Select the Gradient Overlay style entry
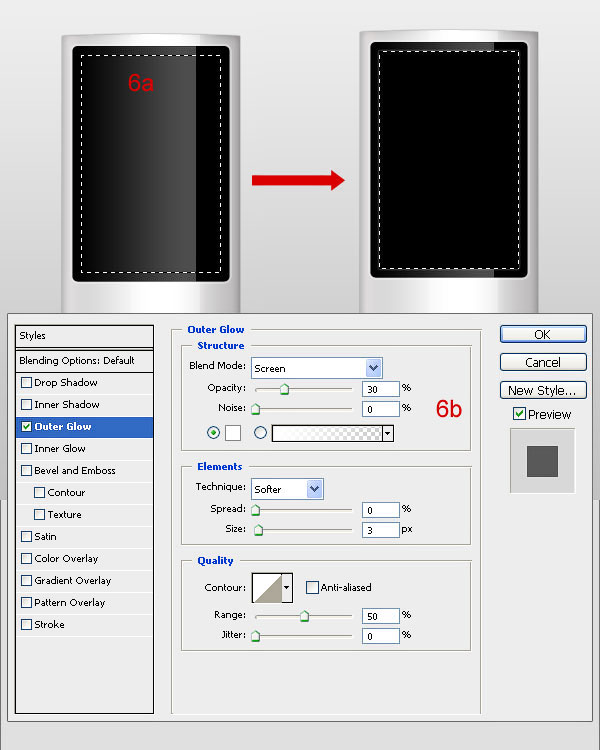The width and height of the screenshot is (600, 750). pyautogui.click(x=72, y=581)
